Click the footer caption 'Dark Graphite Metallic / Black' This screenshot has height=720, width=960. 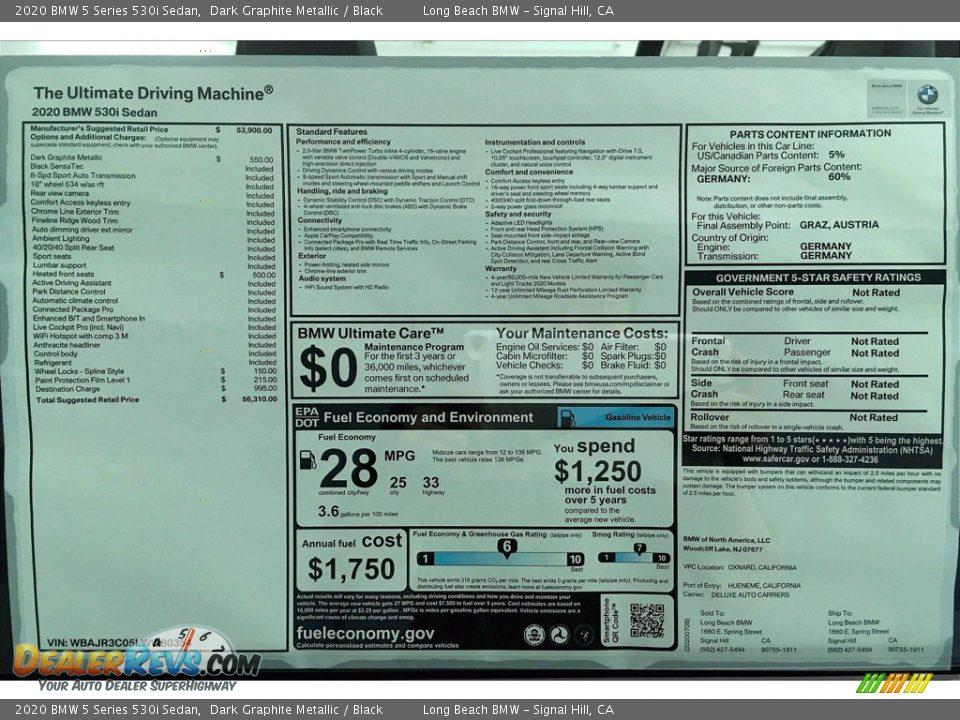(x=296, y=710)
